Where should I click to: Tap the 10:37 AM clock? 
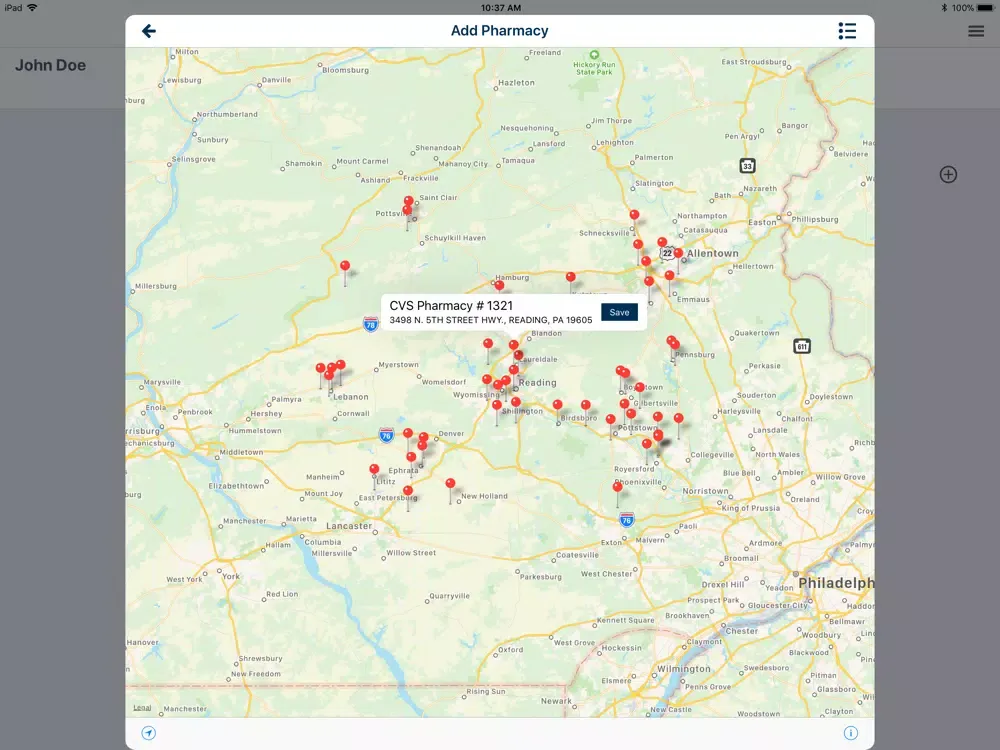click(x=501, y=8)
